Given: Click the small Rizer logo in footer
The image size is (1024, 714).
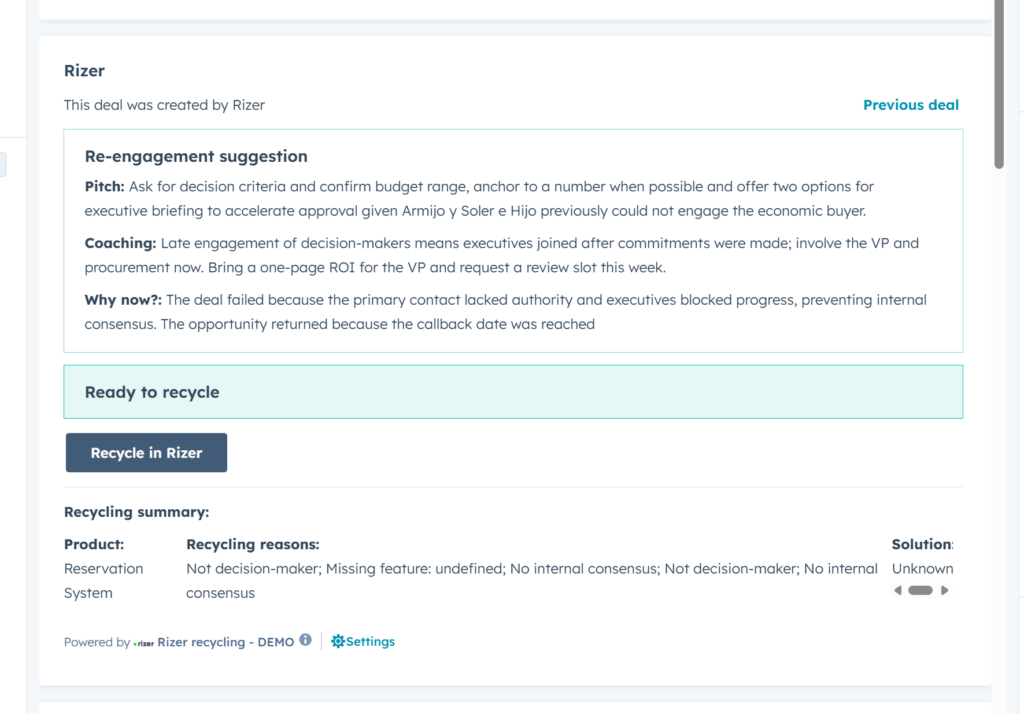Looking at the screenshot, I should point(144,643).
